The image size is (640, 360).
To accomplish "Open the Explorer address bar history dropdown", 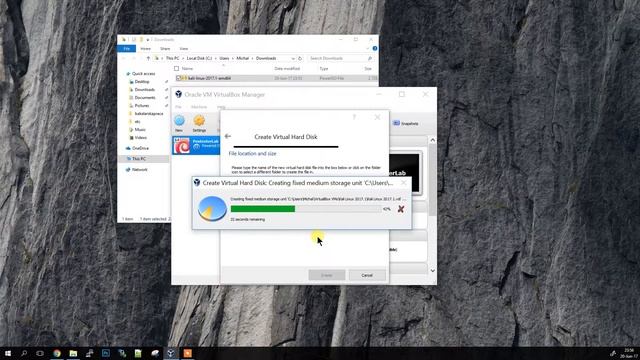I will pyautogui.click(x=293, y=58).
